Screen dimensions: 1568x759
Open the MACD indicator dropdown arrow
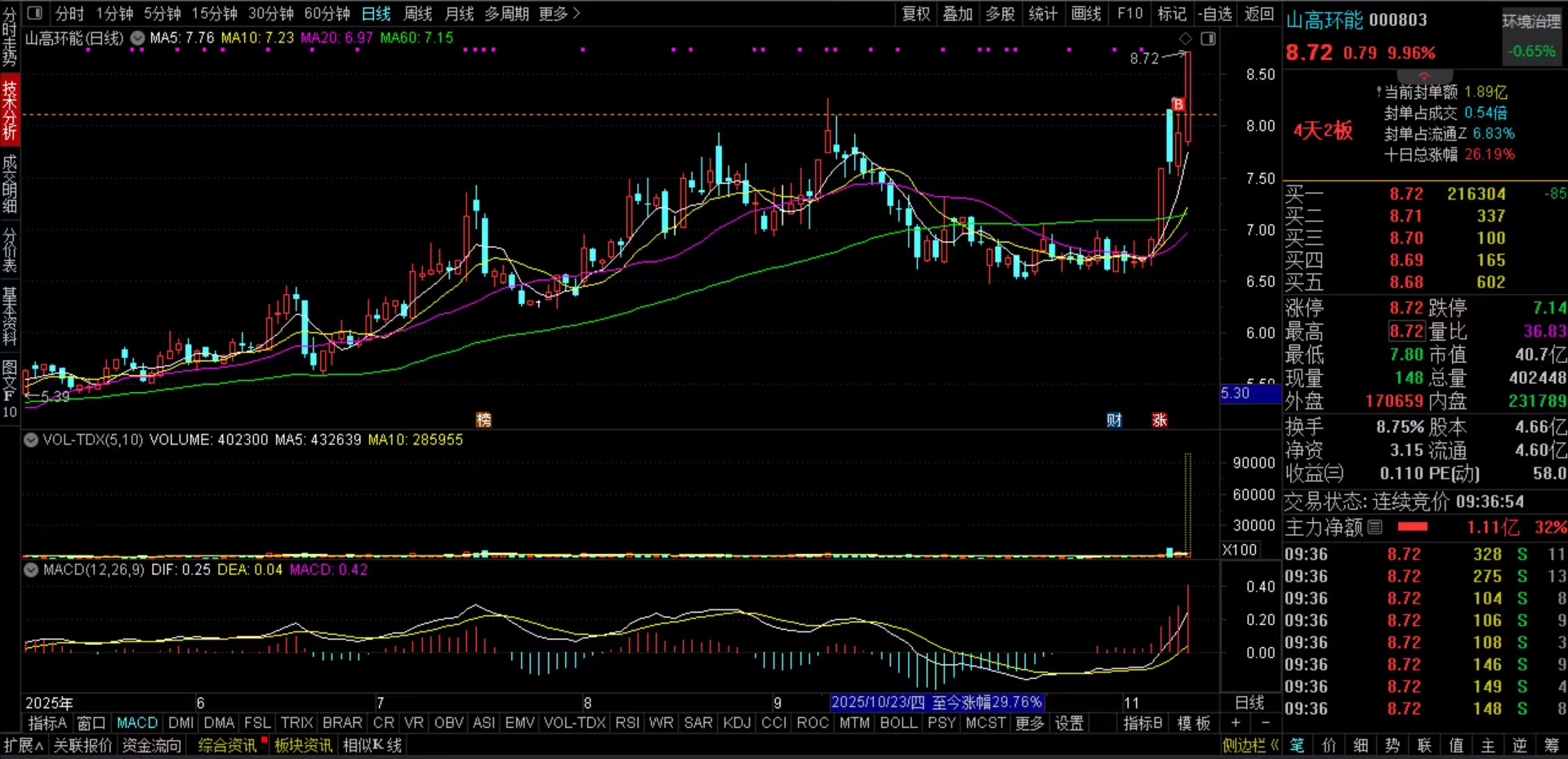(x=31, y=569)
